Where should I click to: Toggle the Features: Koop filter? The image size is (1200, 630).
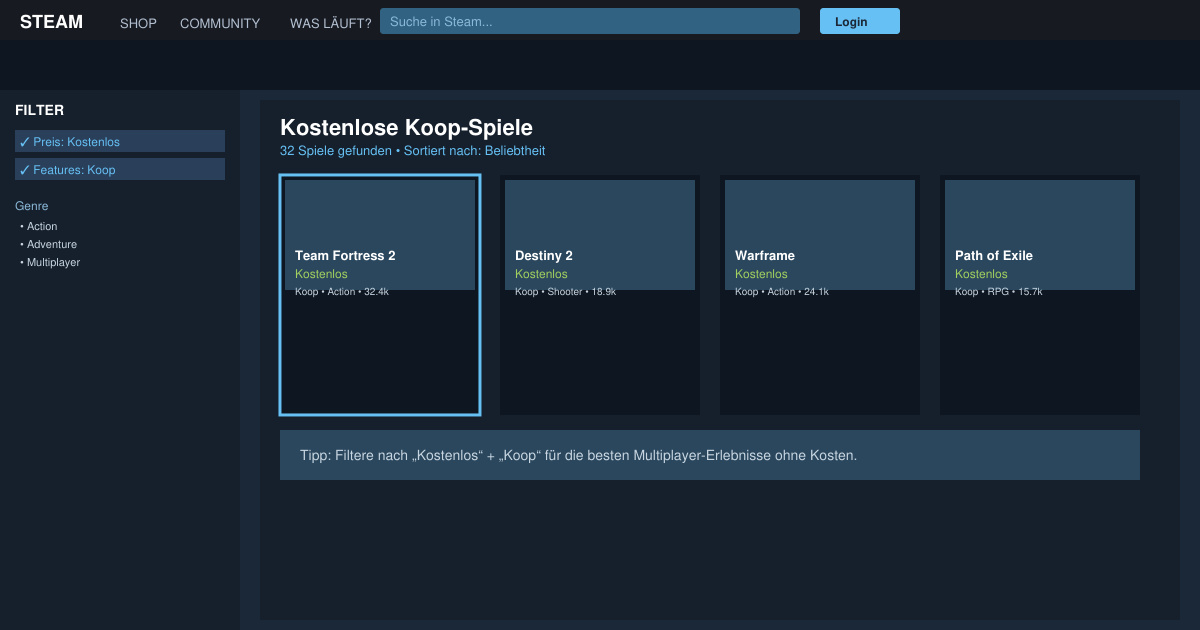(120, 169)
